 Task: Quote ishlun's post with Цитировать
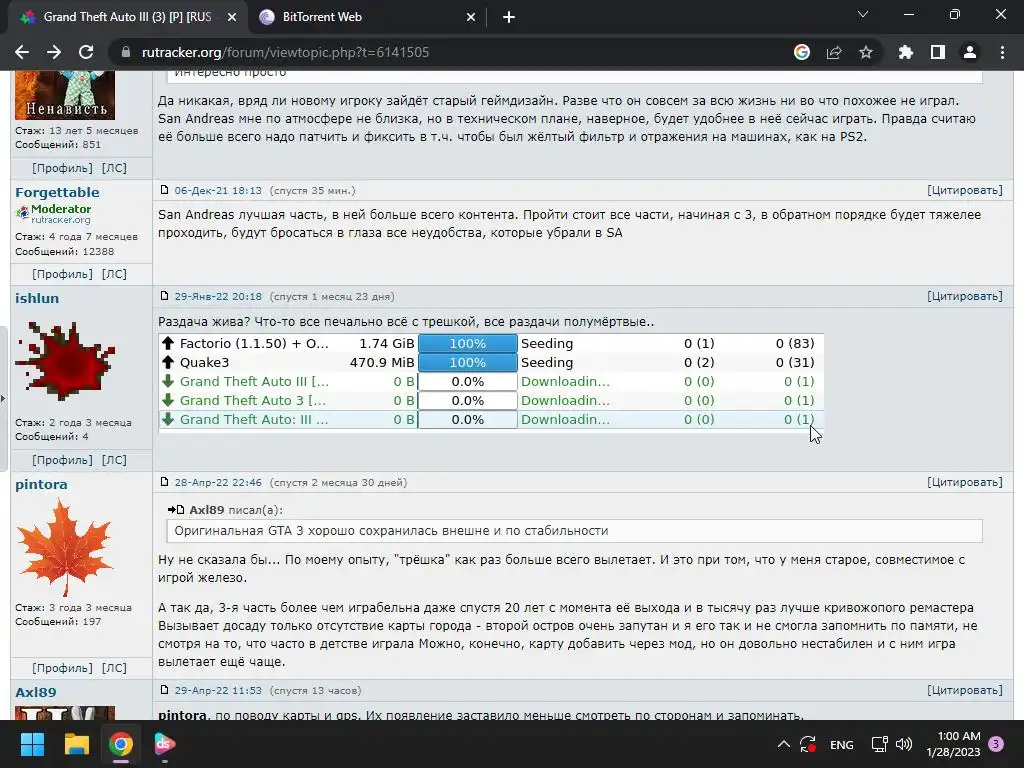[965, 296]
